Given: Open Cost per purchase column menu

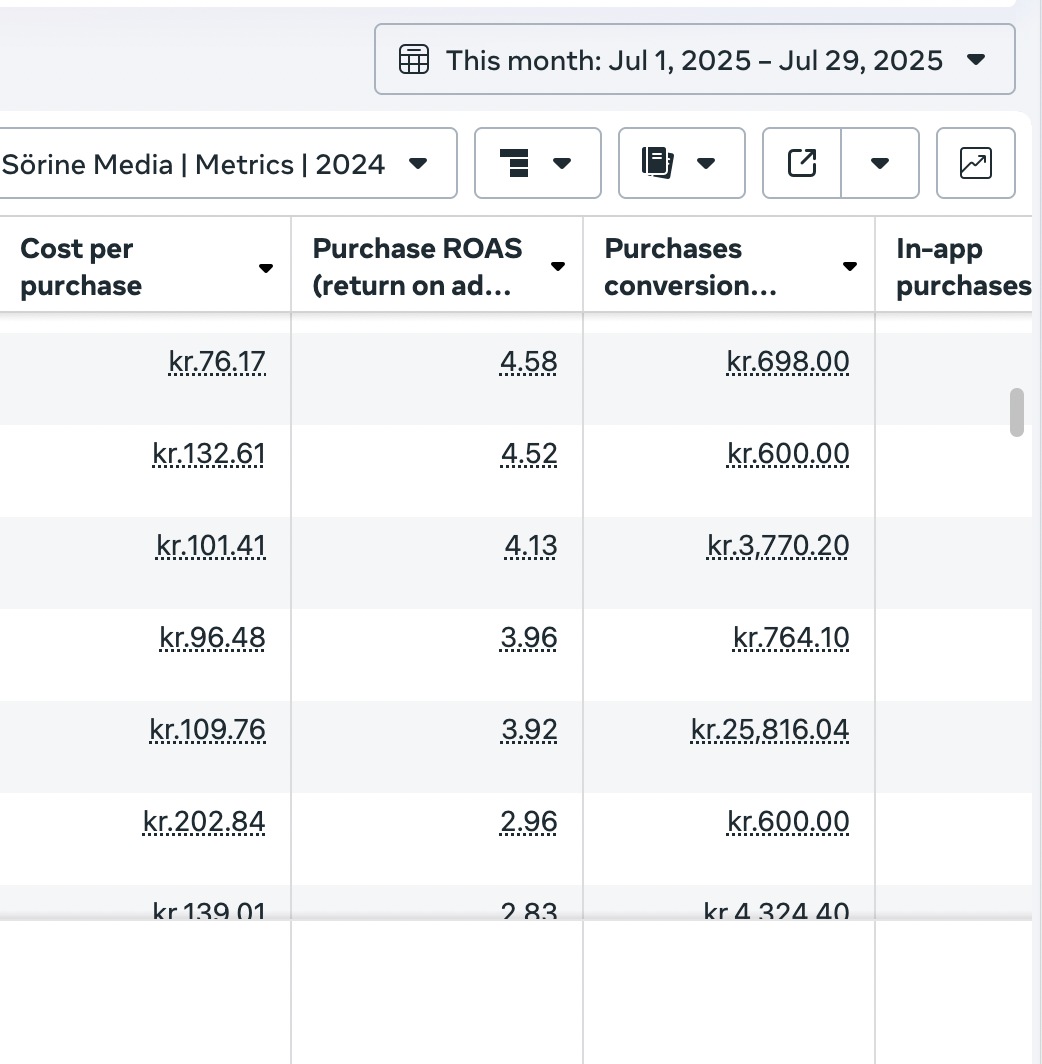Looking at the screenshot, I should point(266,268).
